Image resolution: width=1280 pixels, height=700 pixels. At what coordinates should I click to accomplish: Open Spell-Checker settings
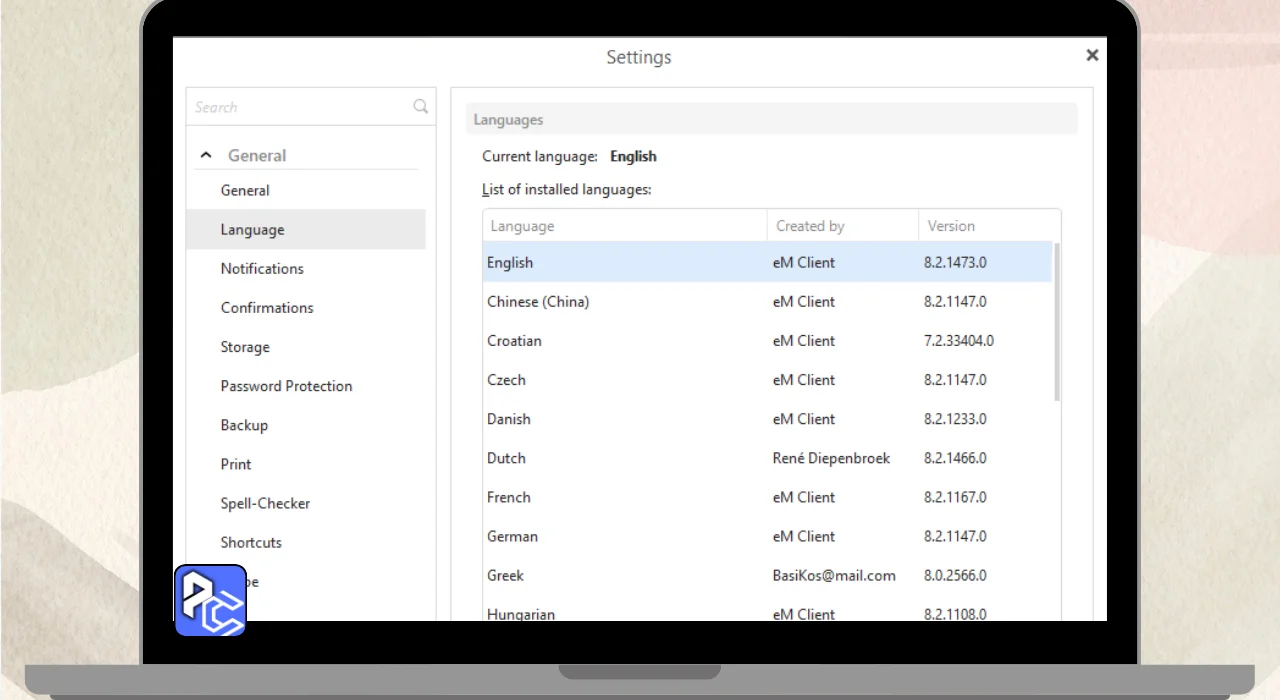[265, 504]
